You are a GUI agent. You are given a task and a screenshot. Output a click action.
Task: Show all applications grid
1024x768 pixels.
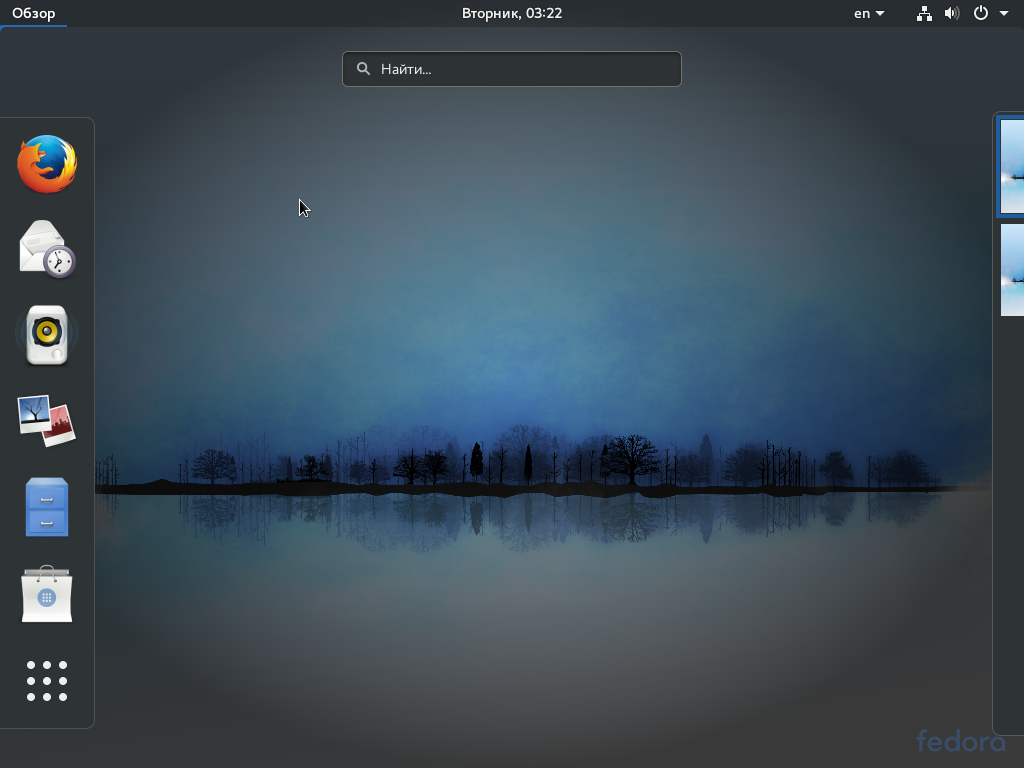[47, 680]
